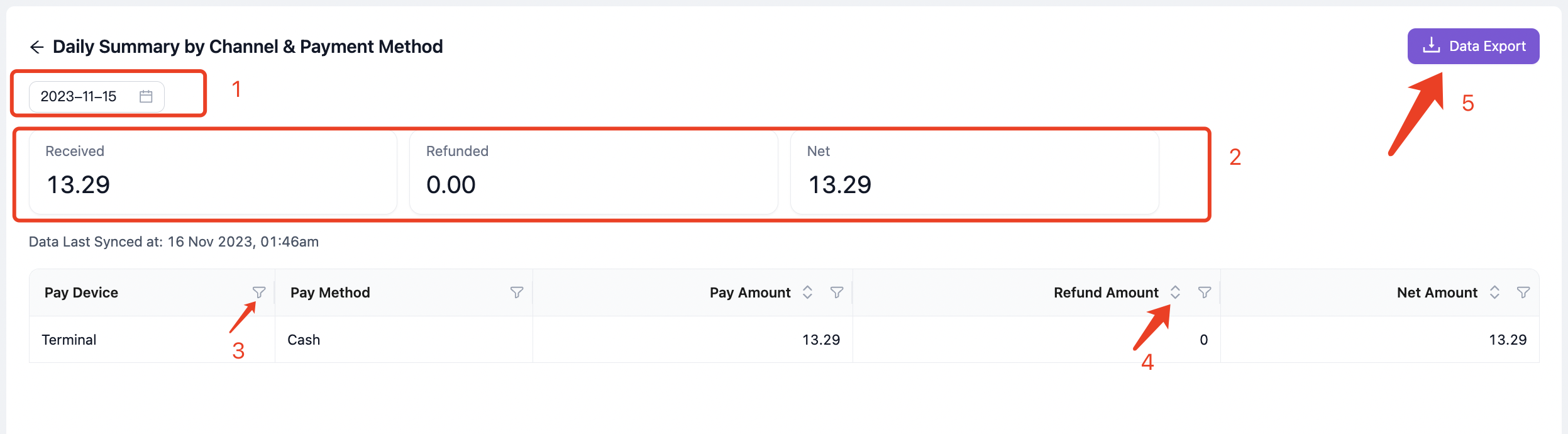Click the Net summary card
This screenshot has height=434, width=1568.
(974, 172)
